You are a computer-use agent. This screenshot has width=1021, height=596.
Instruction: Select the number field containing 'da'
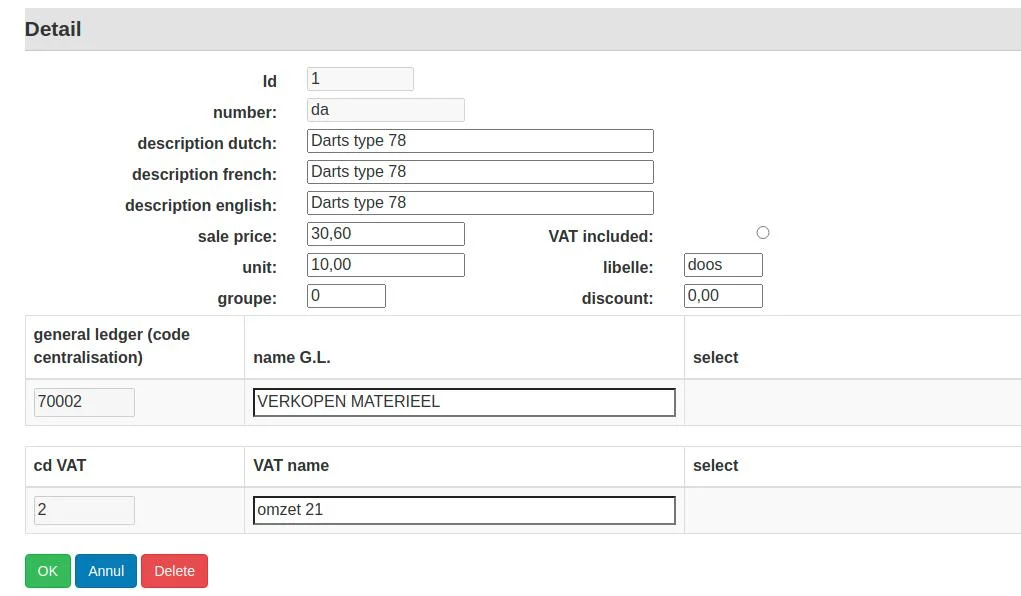tap(385, 110)
